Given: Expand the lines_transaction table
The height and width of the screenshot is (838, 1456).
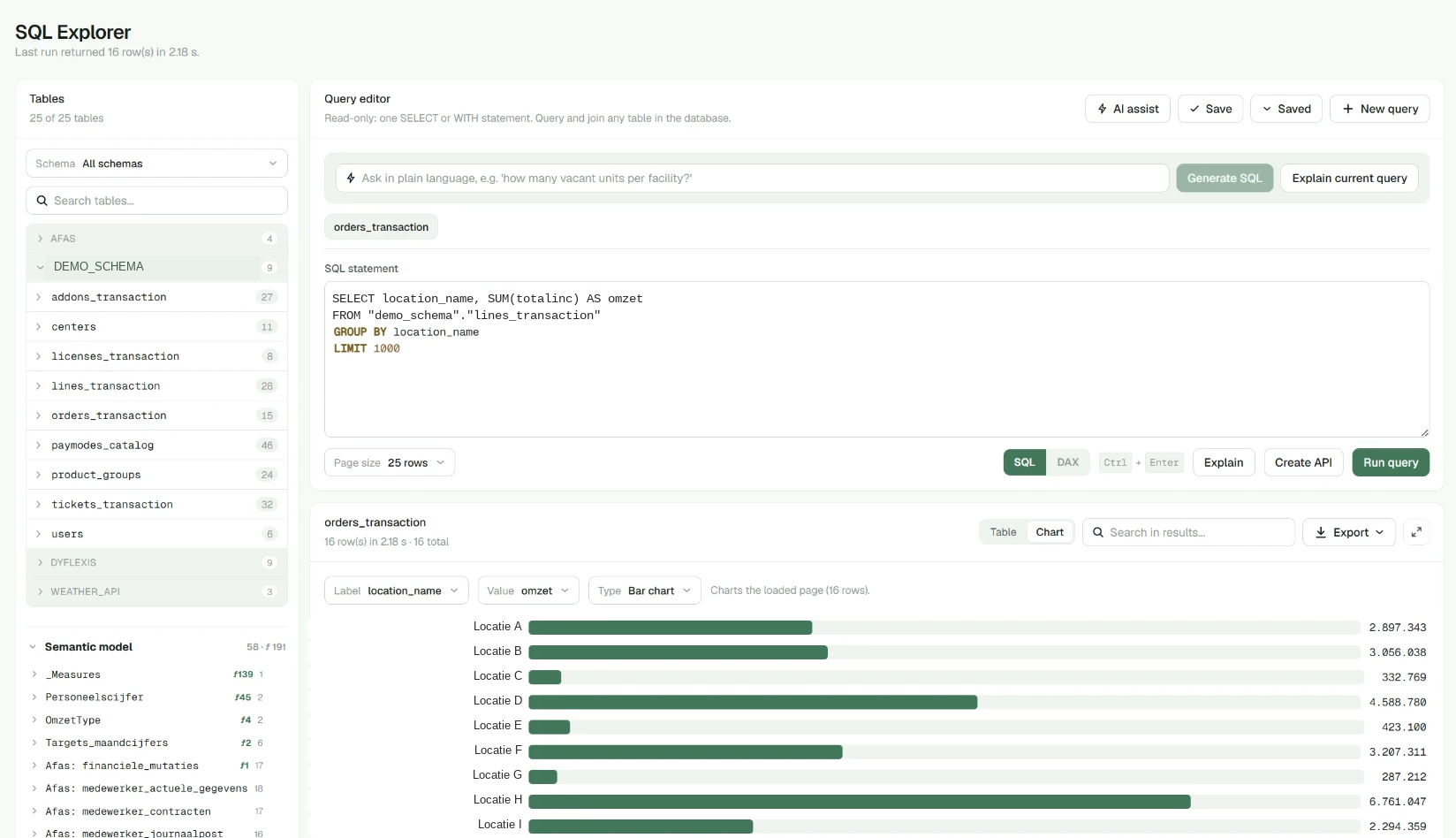Looking at the screenshot, I should click(x=156, y=386).
